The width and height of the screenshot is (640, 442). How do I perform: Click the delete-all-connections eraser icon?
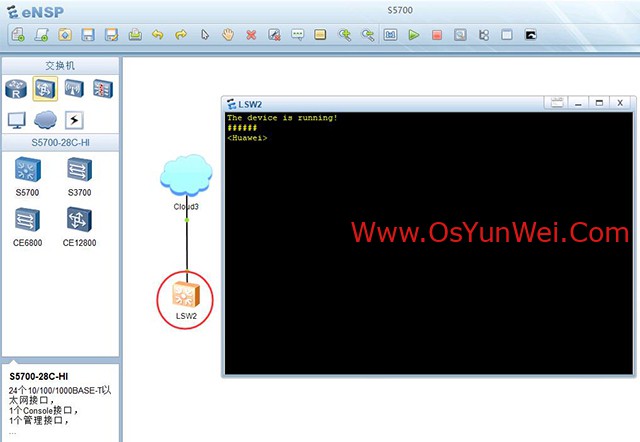click(274, 35)
